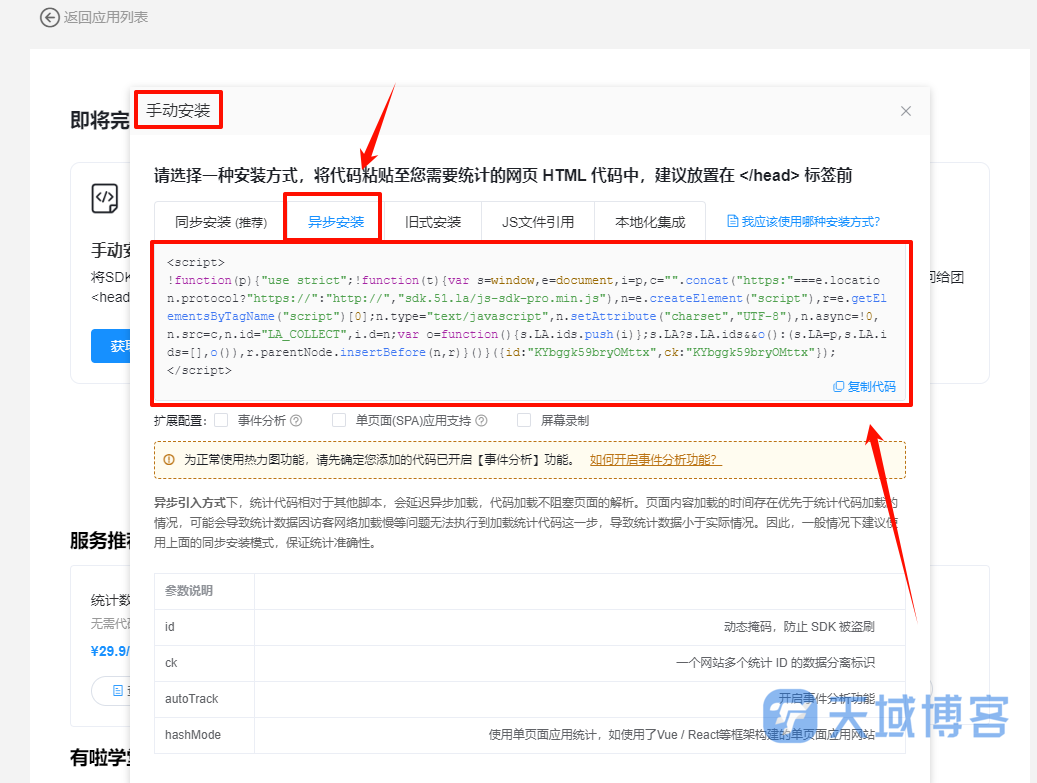Open the 本地化集成 tab
The height and width of the screenshot is (783, 1037).
[650, 222]
